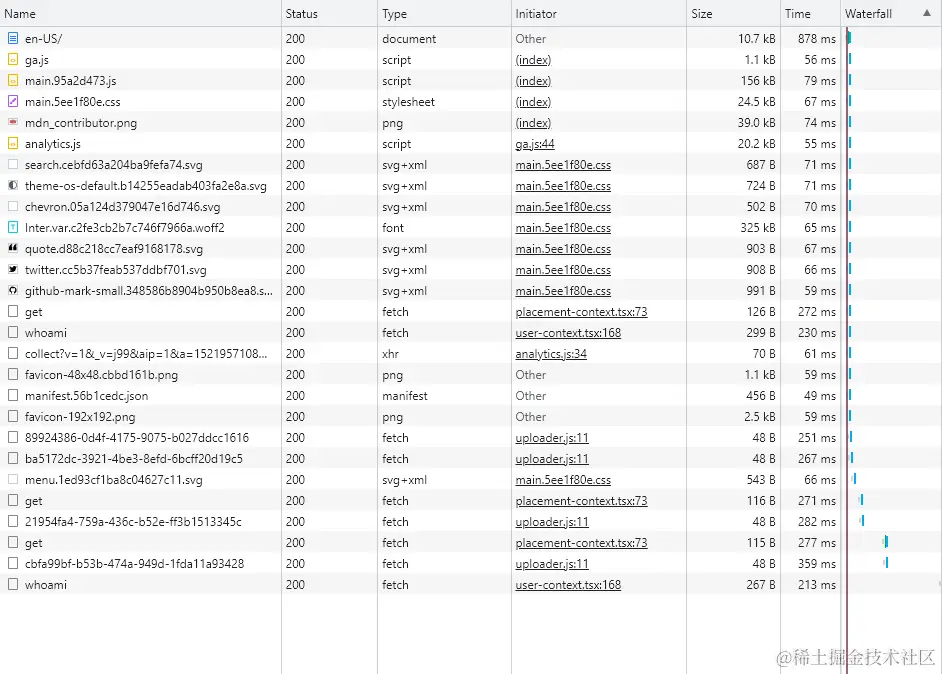This screenshot has height=674, width=942.
Task: Select the favicon-192x192.png request name
Action: [x=80, y=416]
